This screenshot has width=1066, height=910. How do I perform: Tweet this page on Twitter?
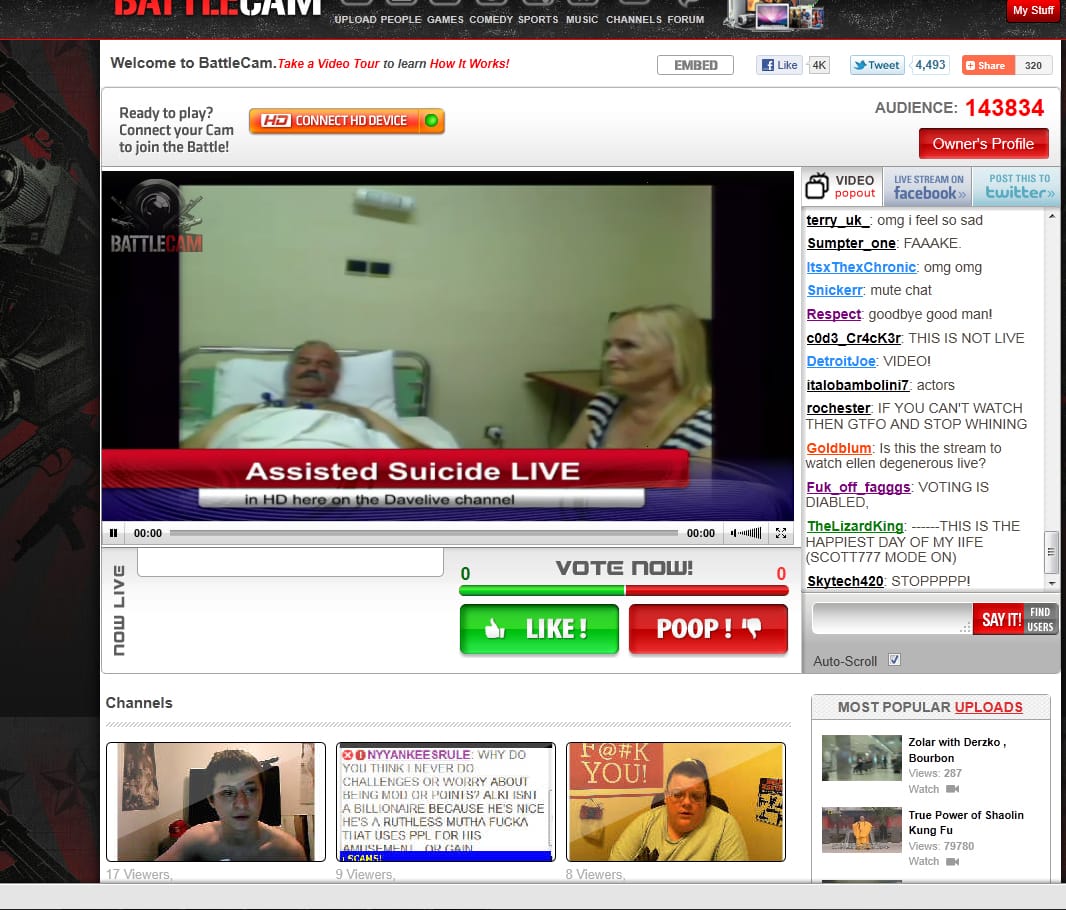(x=876, y=65)
